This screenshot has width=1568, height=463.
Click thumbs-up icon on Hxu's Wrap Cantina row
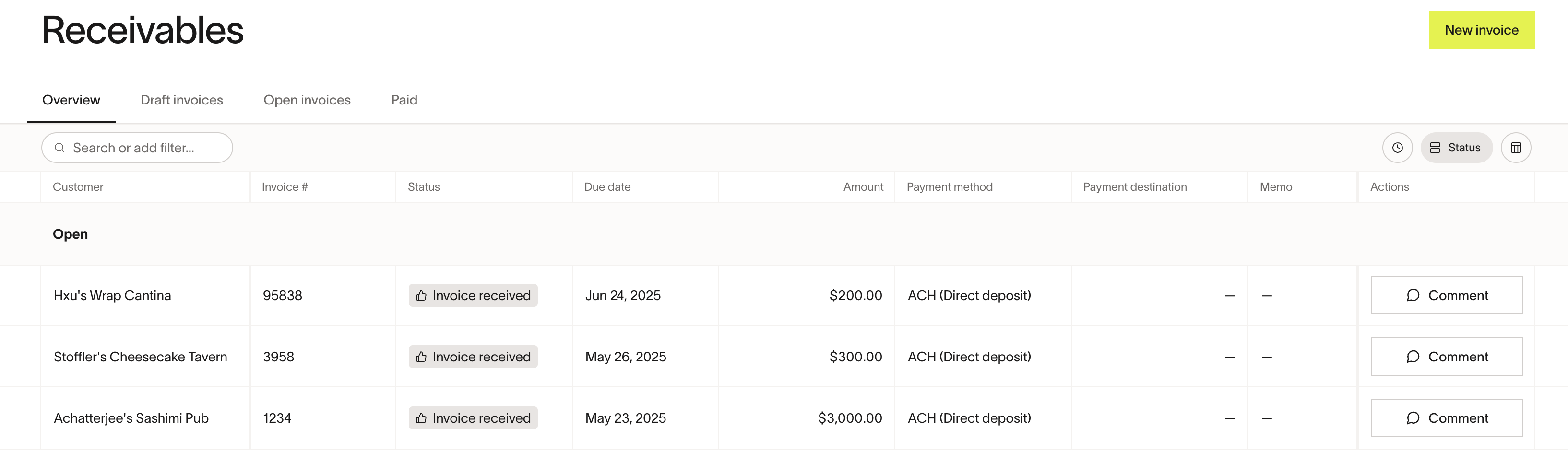tap(421, 296)
